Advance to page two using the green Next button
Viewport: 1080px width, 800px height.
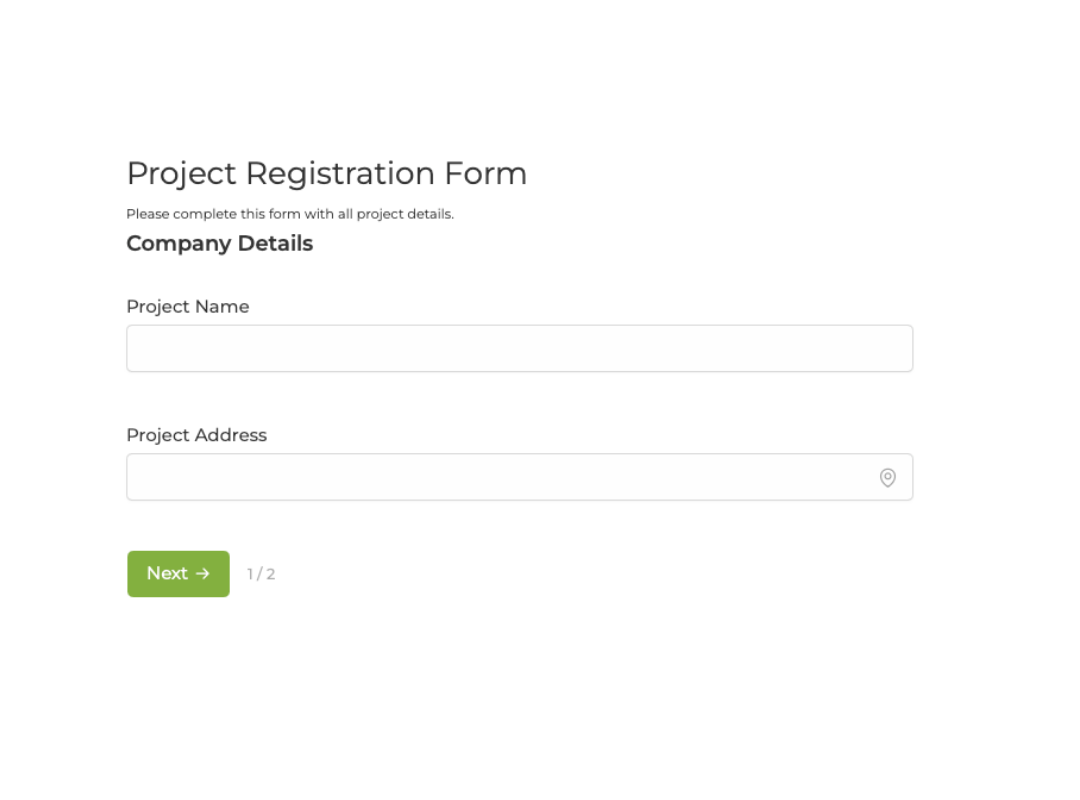[178, 574]
